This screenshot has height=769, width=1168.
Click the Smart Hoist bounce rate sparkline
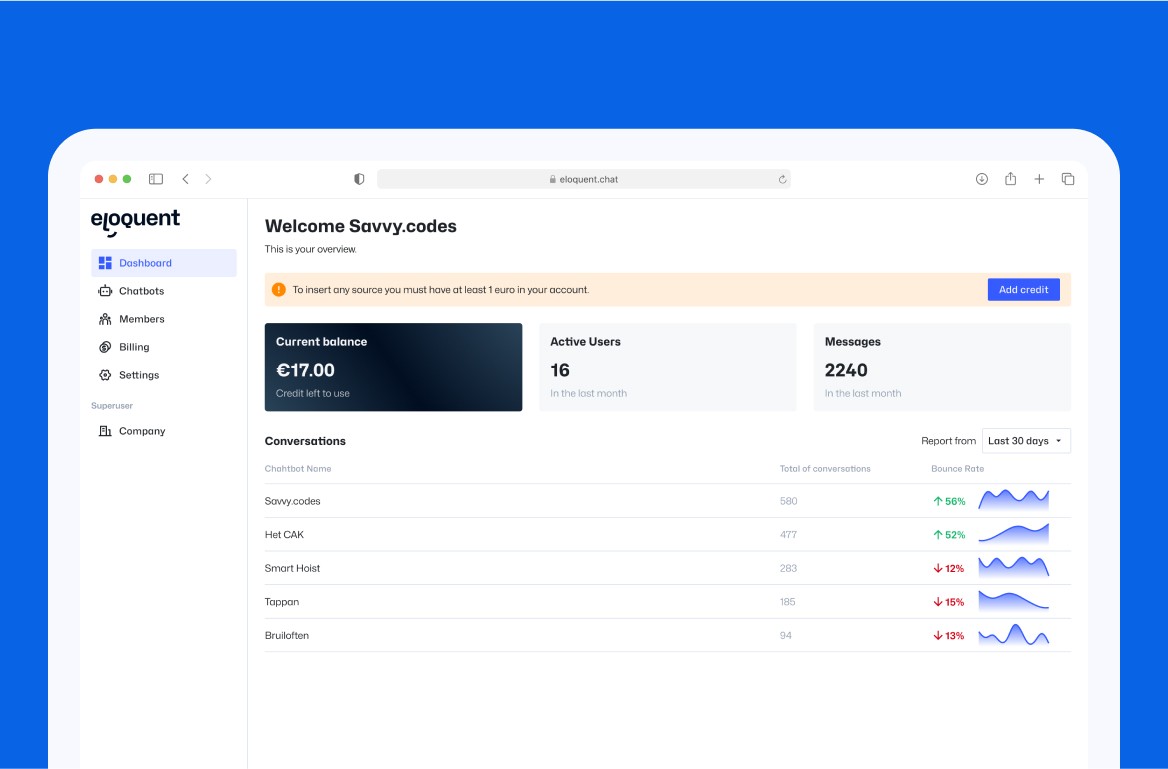1014,567
